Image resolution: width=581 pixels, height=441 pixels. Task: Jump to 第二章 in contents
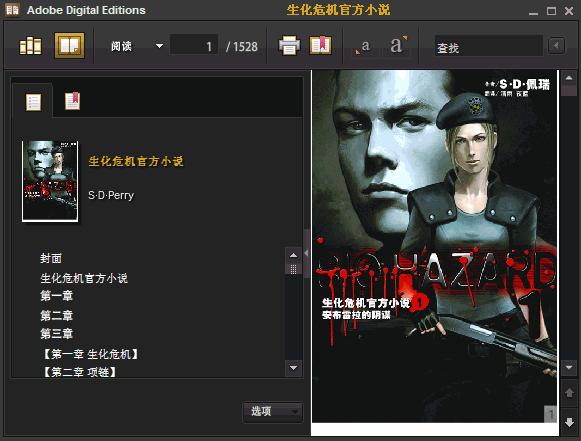pyautogui.click(x=56, y=316)
